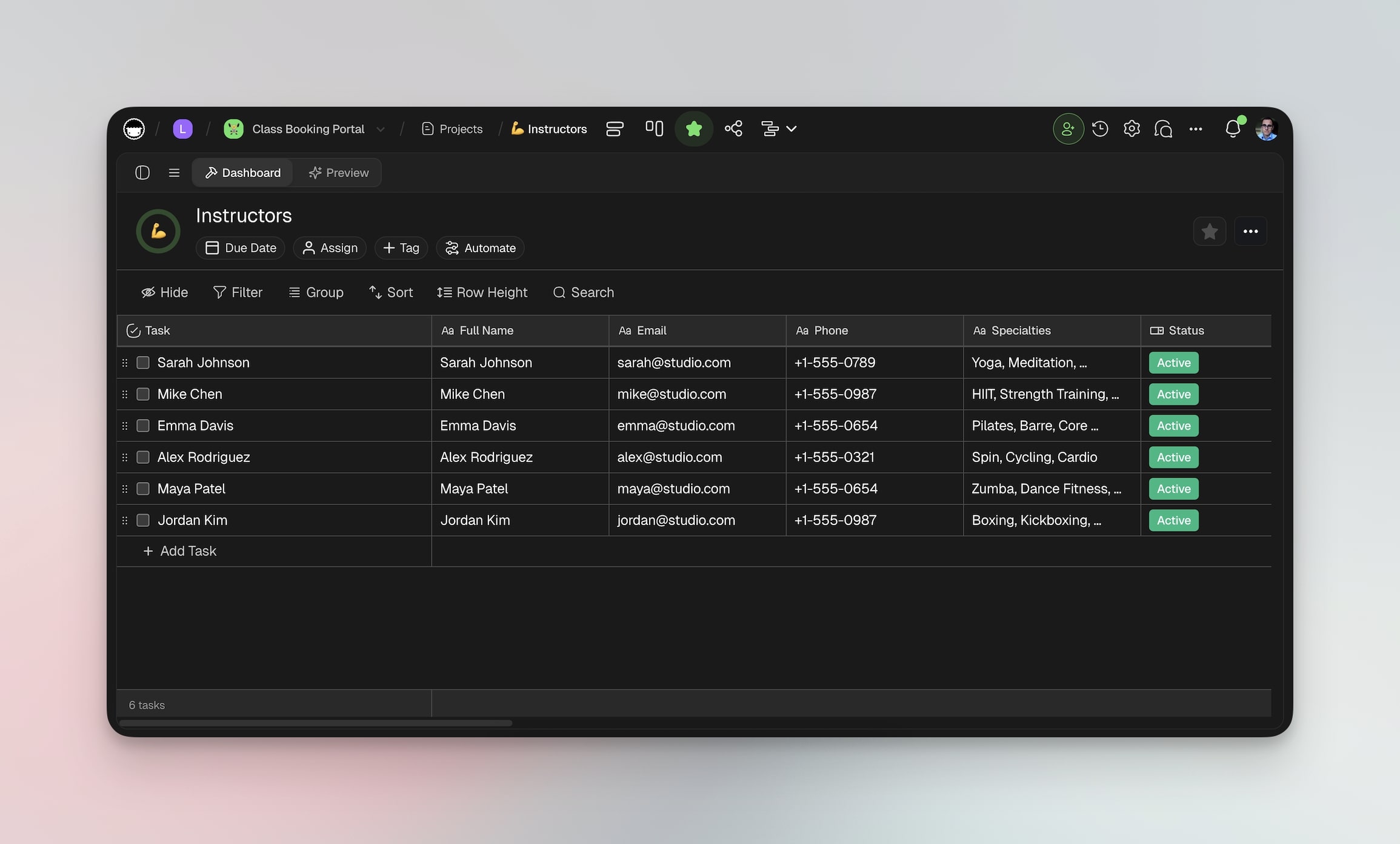Click Emma Davis's Active status badge

1172,426
